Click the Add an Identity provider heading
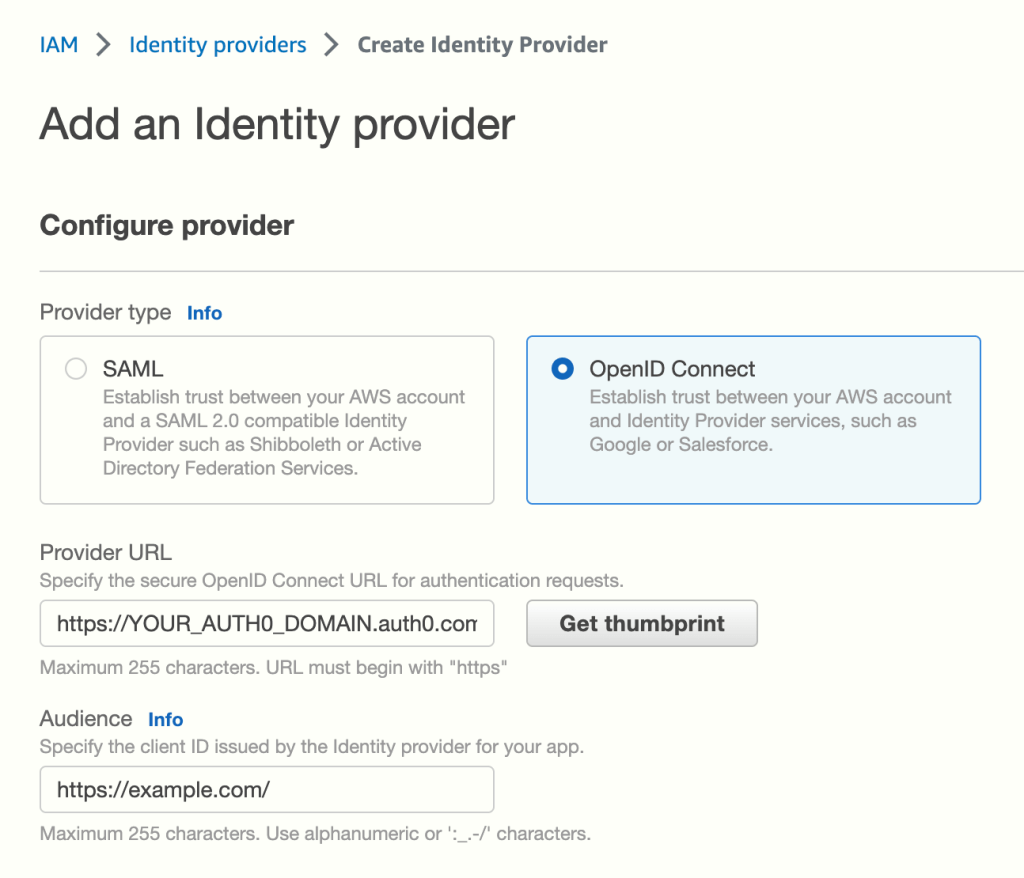The height and width of the screenshot is (878, 1024). tap(277, 125)
